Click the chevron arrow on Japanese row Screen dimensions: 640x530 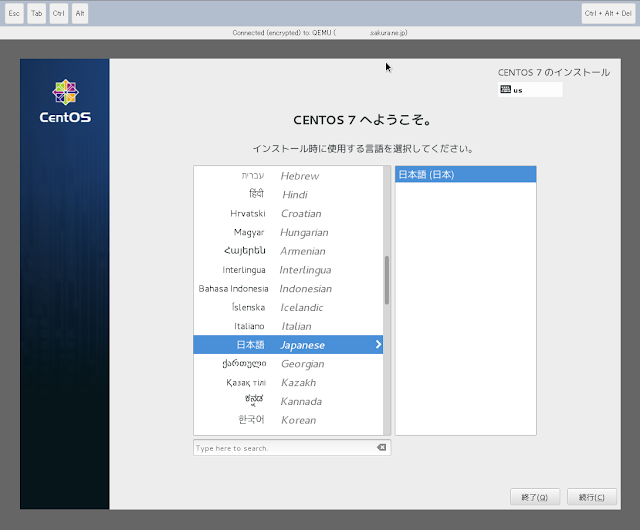[x=378, y=345]
